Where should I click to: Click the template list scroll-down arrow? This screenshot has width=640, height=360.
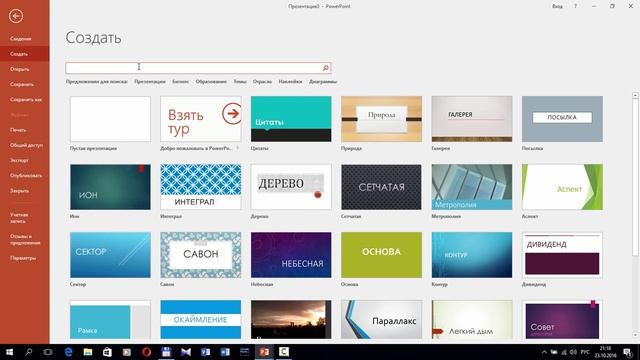coord(635,335)
